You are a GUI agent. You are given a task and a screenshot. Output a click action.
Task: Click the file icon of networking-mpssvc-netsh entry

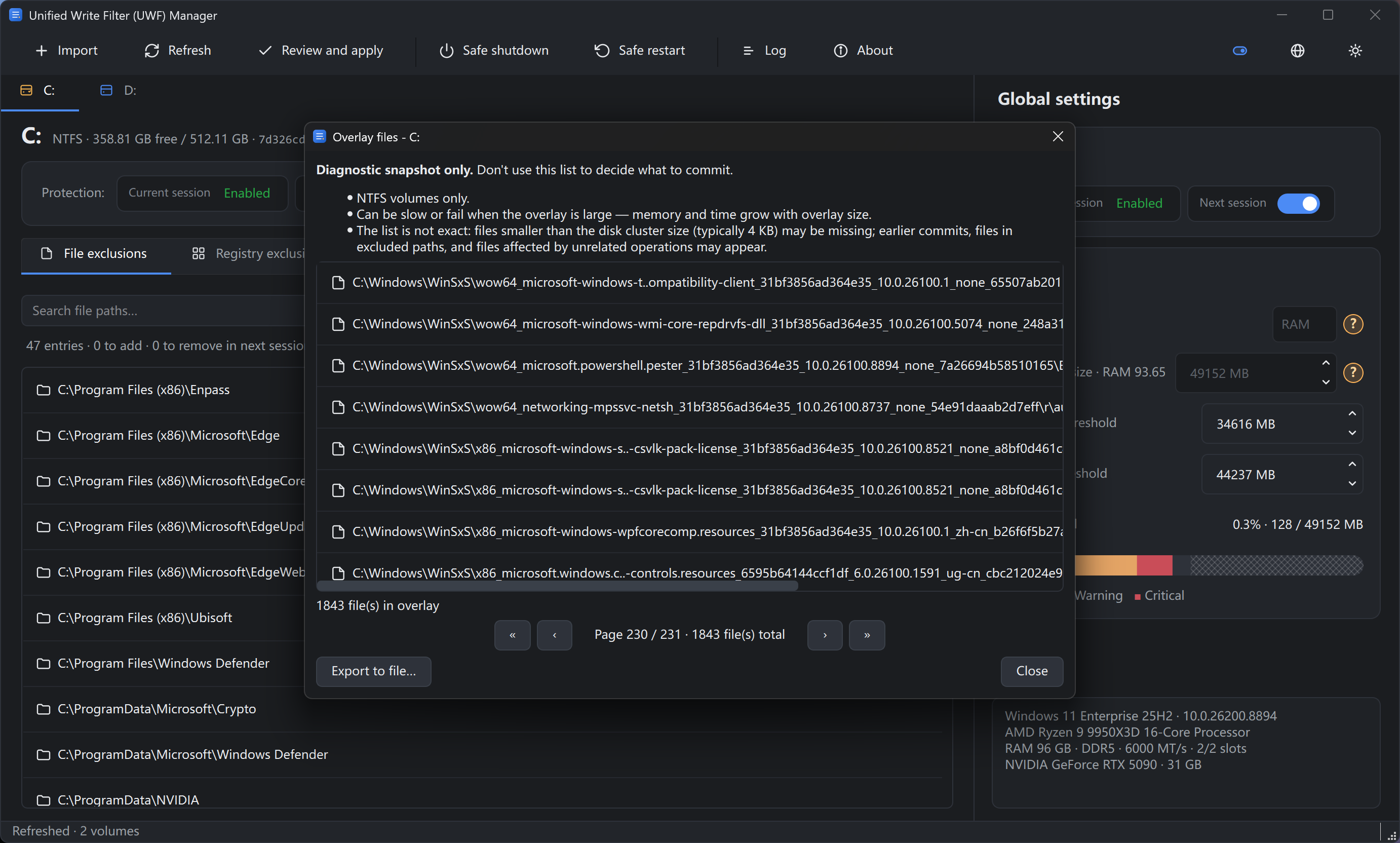[338, 407]
